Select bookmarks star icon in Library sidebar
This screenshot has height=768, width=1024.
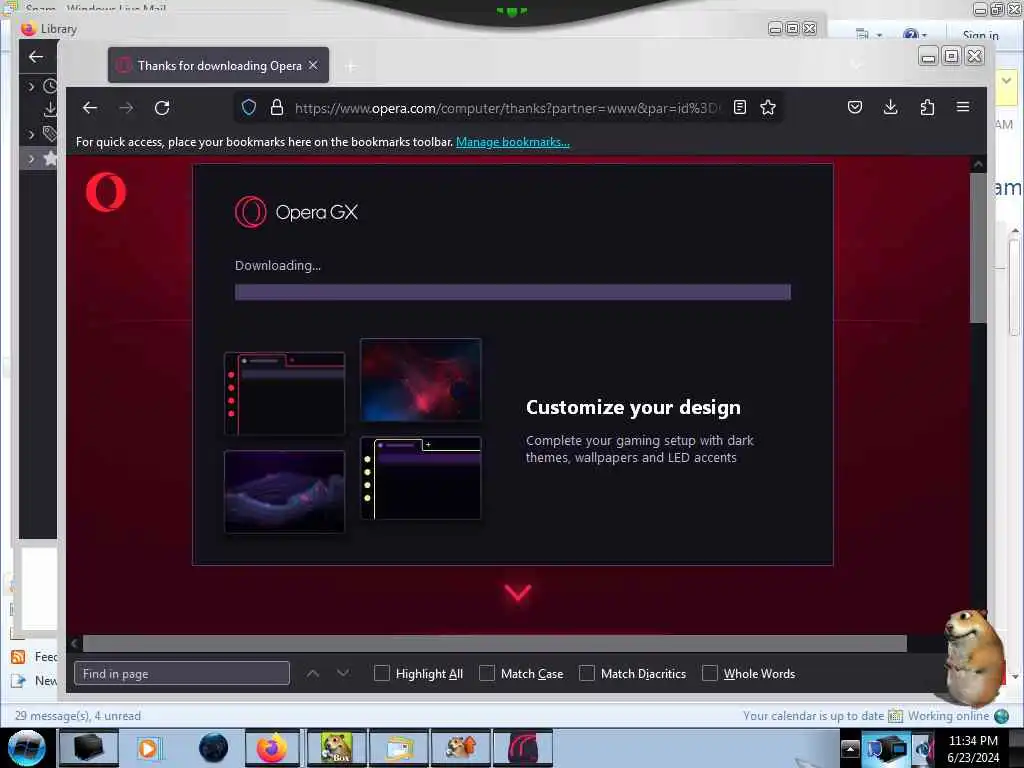pos(50,158)
